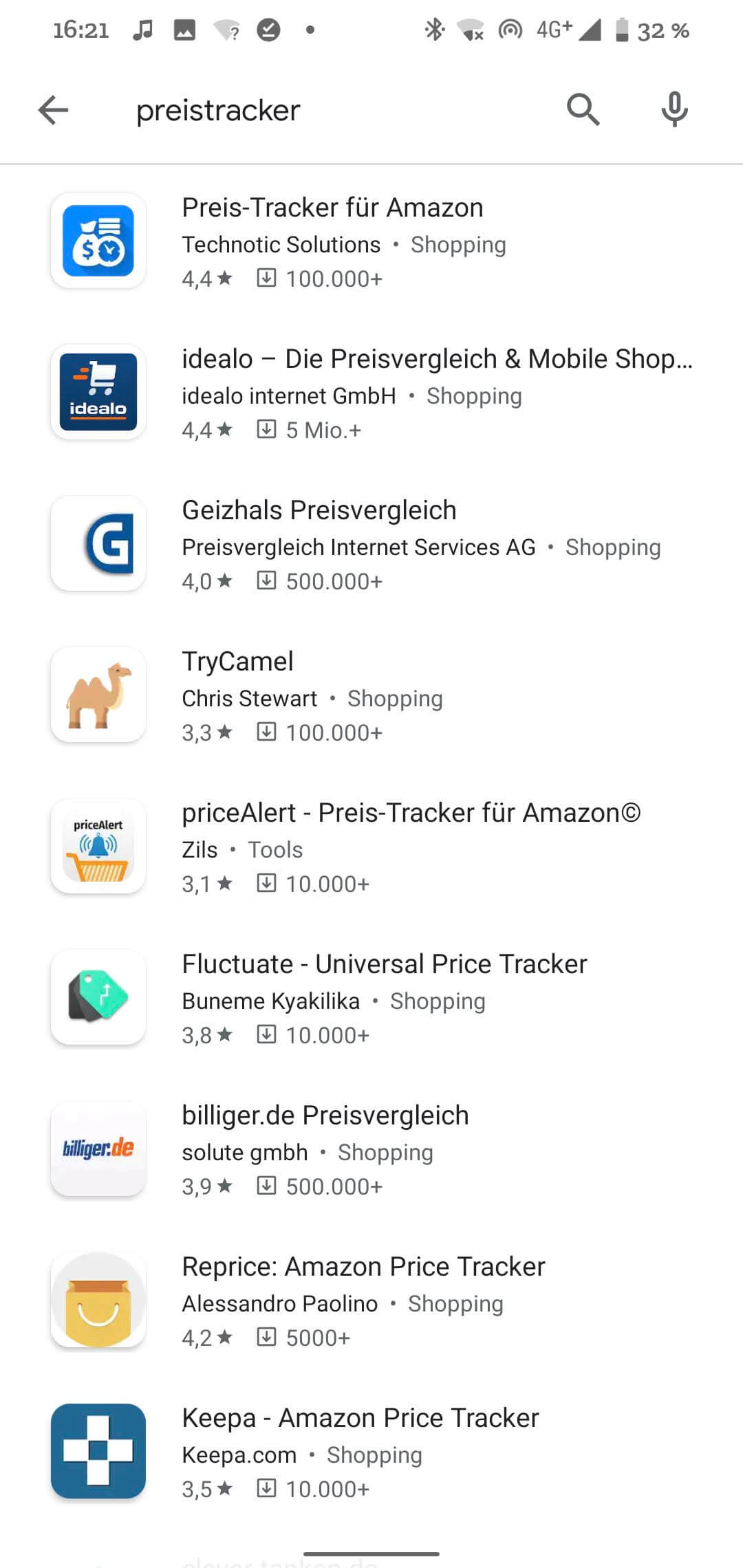The image size is (743, 1568).
Task: Tap the priceAlert app icon
Action: 98,846
